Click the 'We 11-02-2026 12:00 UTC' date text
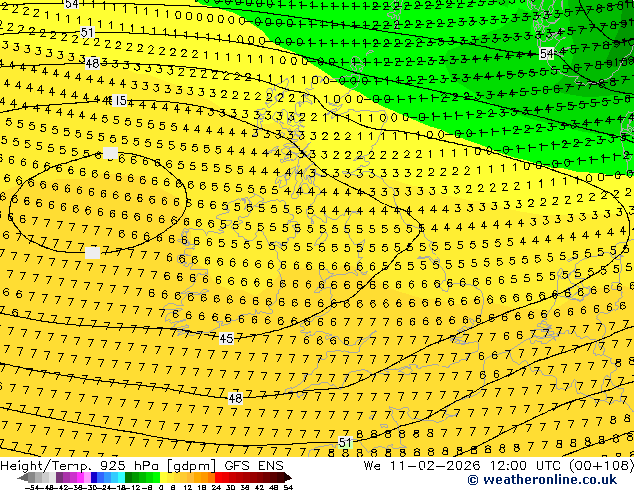 464,465
